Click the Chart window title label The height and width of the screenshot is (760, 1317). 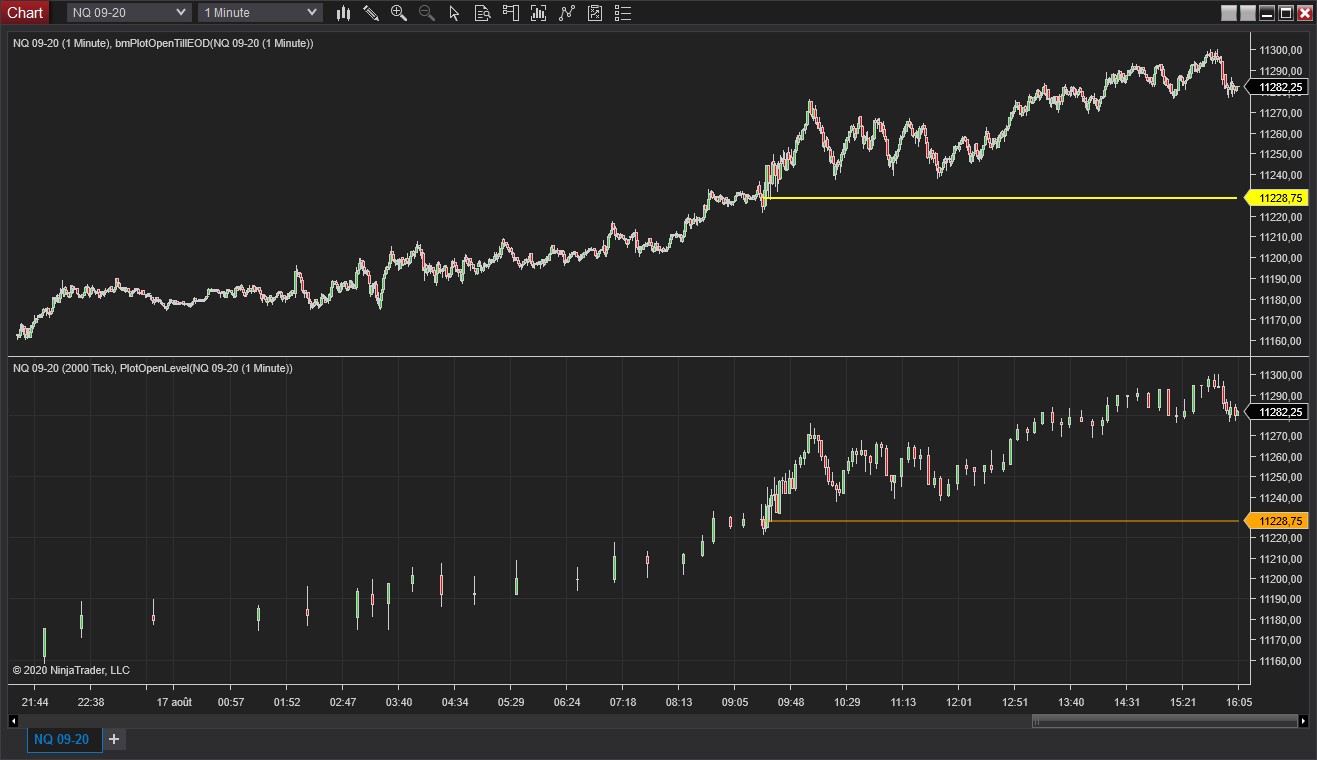pyautogui.click(x=25, y=12)
